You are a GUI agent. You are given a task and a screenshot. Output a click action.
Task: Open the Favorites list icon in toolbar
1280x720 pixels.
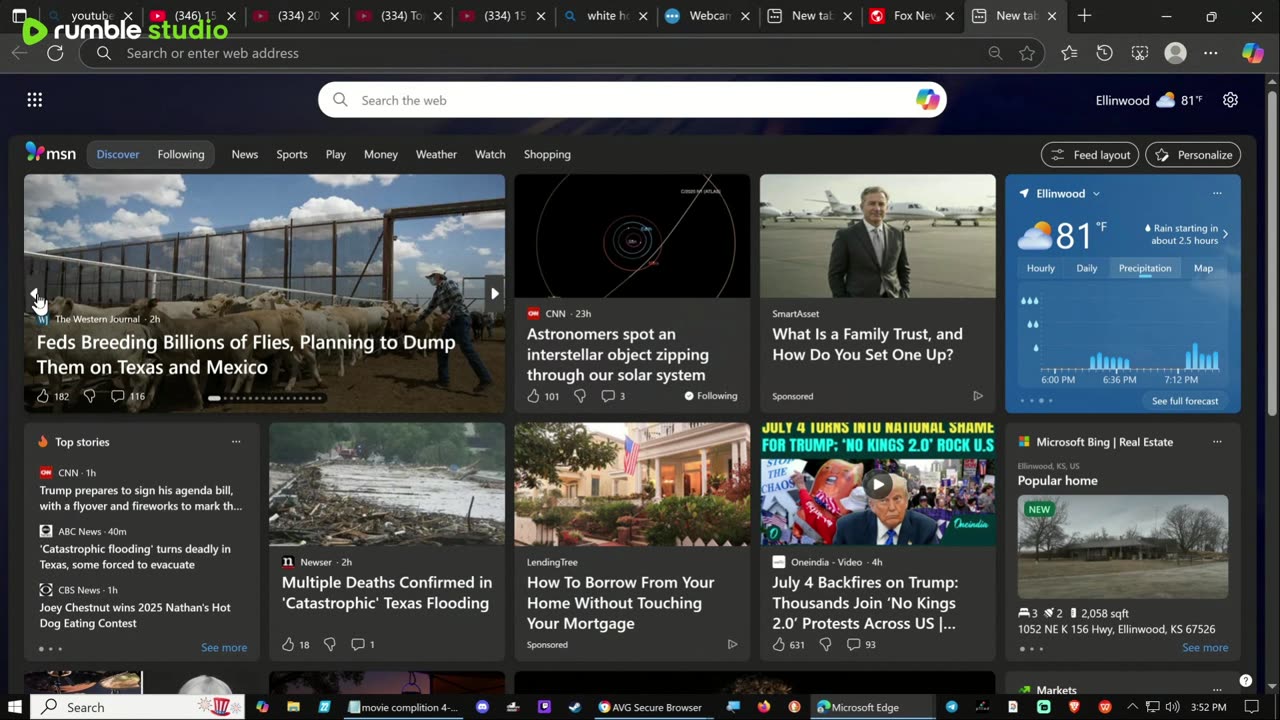point(1069,53)
